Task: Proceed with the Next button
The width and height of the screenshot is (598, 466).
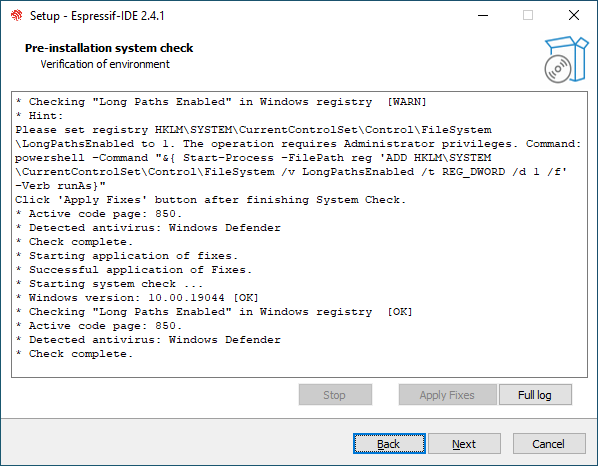Action: [x=464, y=444]
